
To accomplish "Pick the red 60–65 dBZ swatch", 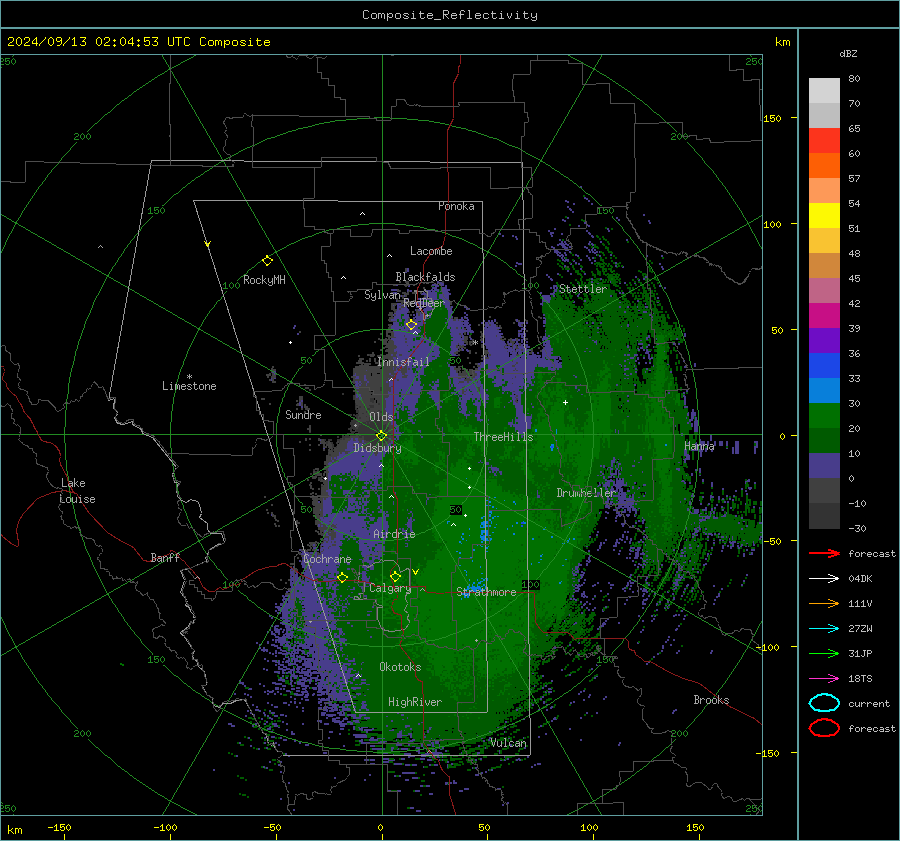I will [824, 141].
